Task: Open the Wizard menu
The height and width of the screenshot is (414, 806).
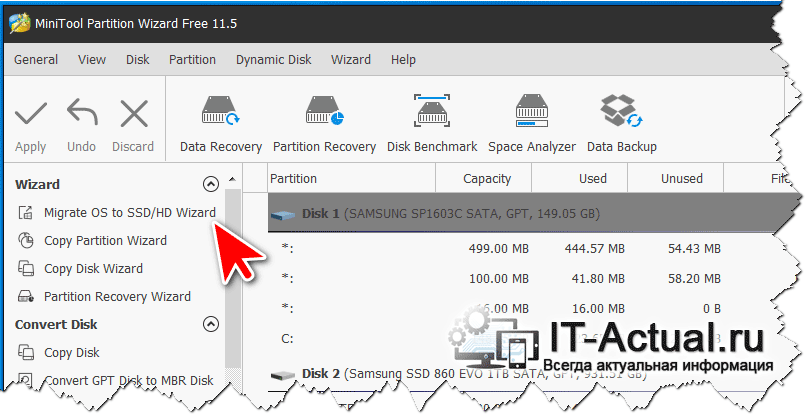Action: pyautogui.click(x=351, y=60)
